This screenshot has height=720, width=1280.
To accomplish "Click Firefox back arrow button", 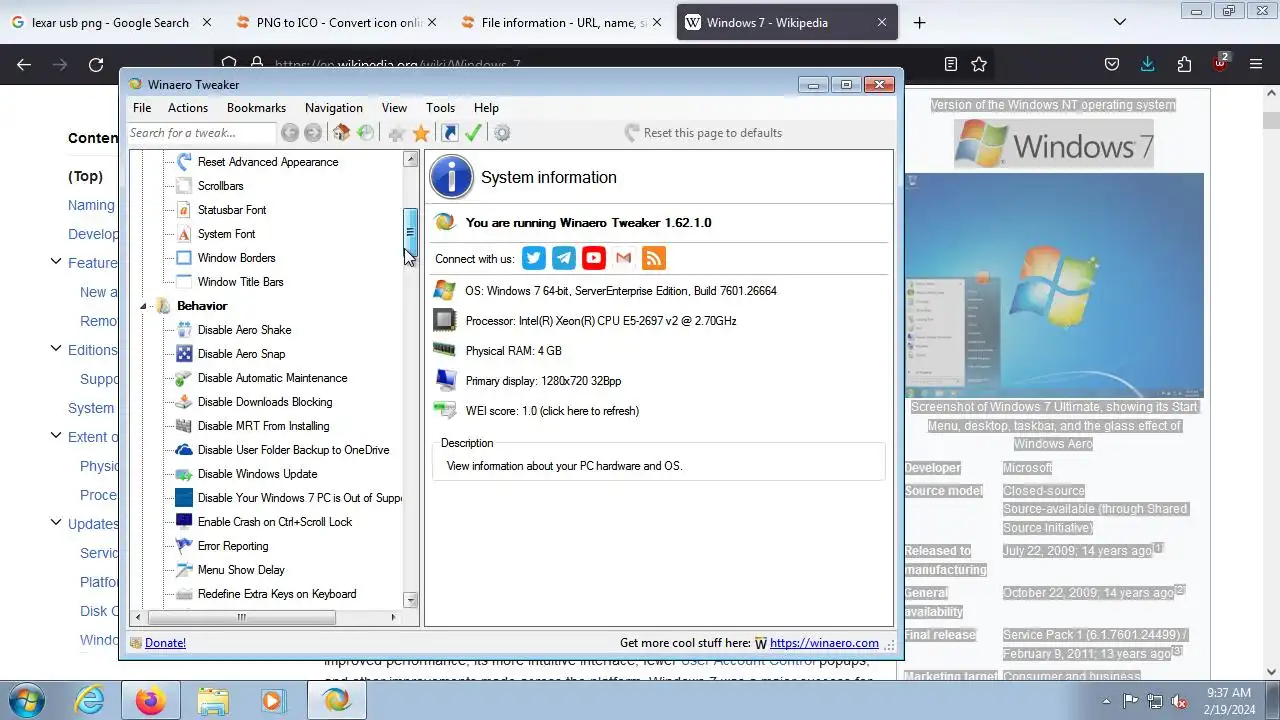I will click(x=24, y=64).
